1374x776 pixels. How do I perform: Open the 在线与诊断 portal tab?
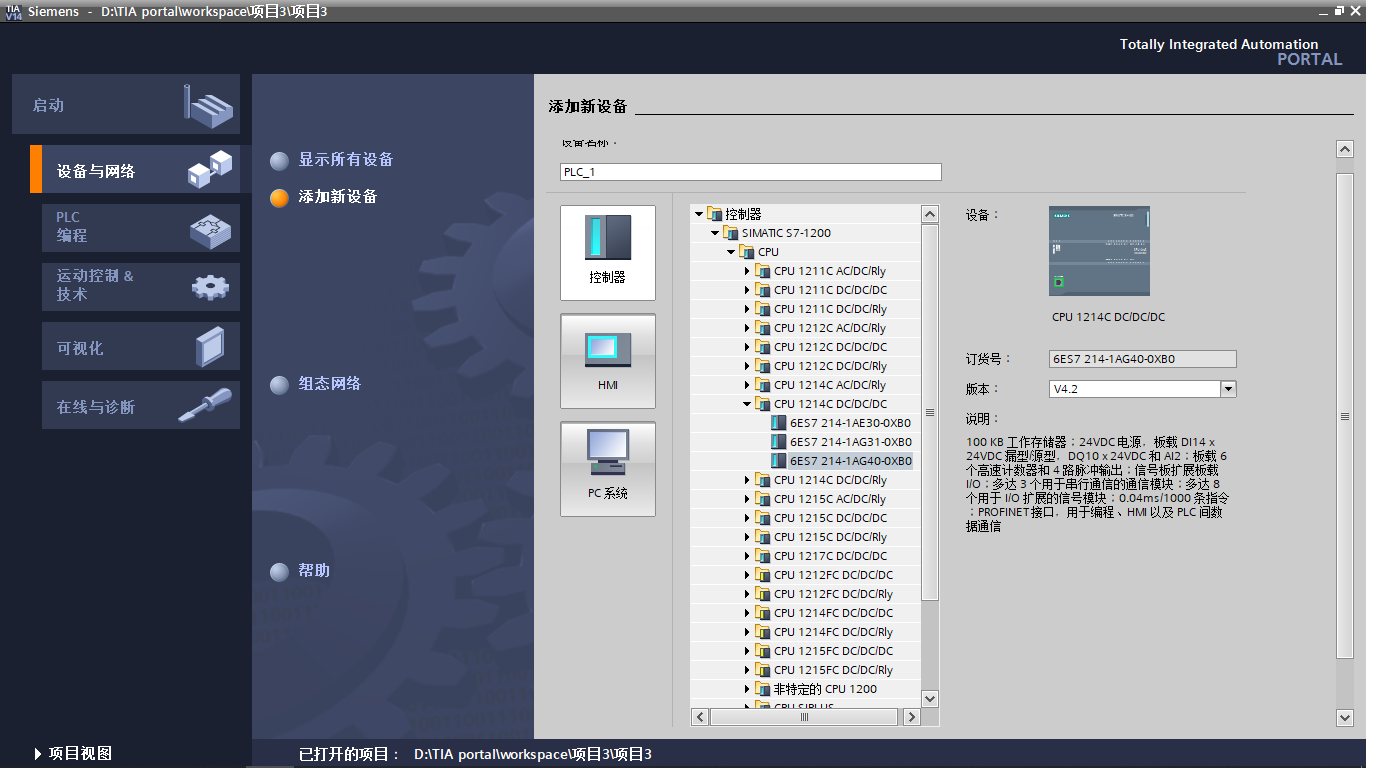(x=141, y=405)
